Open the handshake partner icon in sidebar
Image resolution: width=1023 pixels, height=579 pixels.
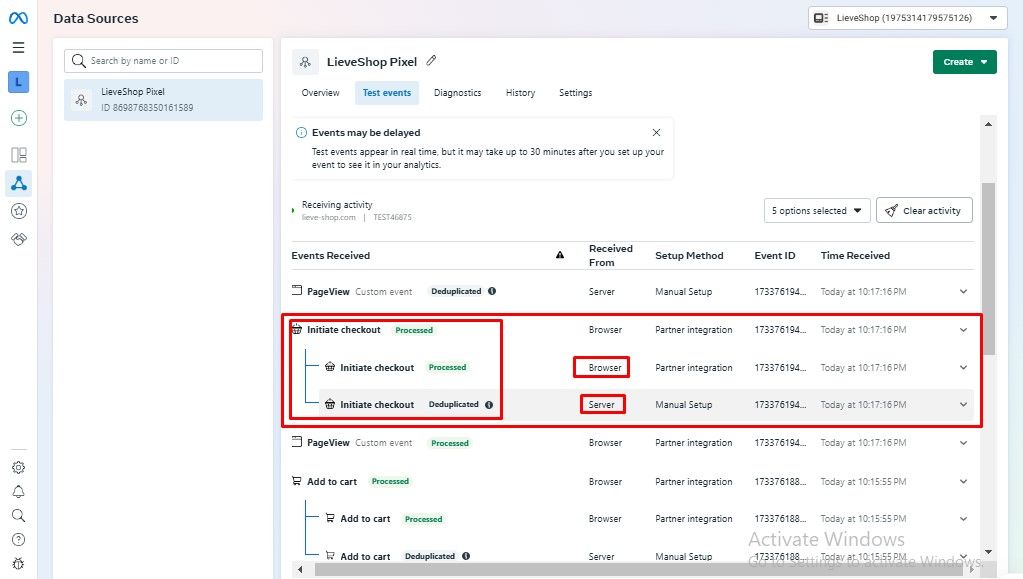coord(19,239)
